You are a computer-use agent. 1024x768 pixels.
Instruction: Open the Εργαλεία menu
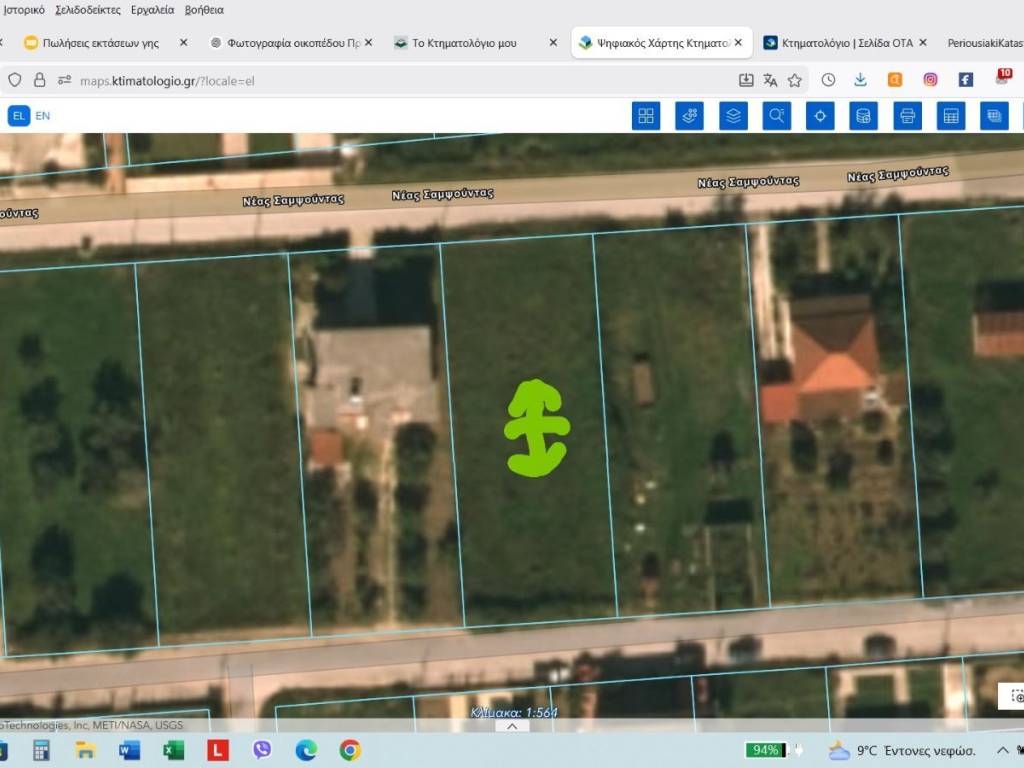coord(152,10)
